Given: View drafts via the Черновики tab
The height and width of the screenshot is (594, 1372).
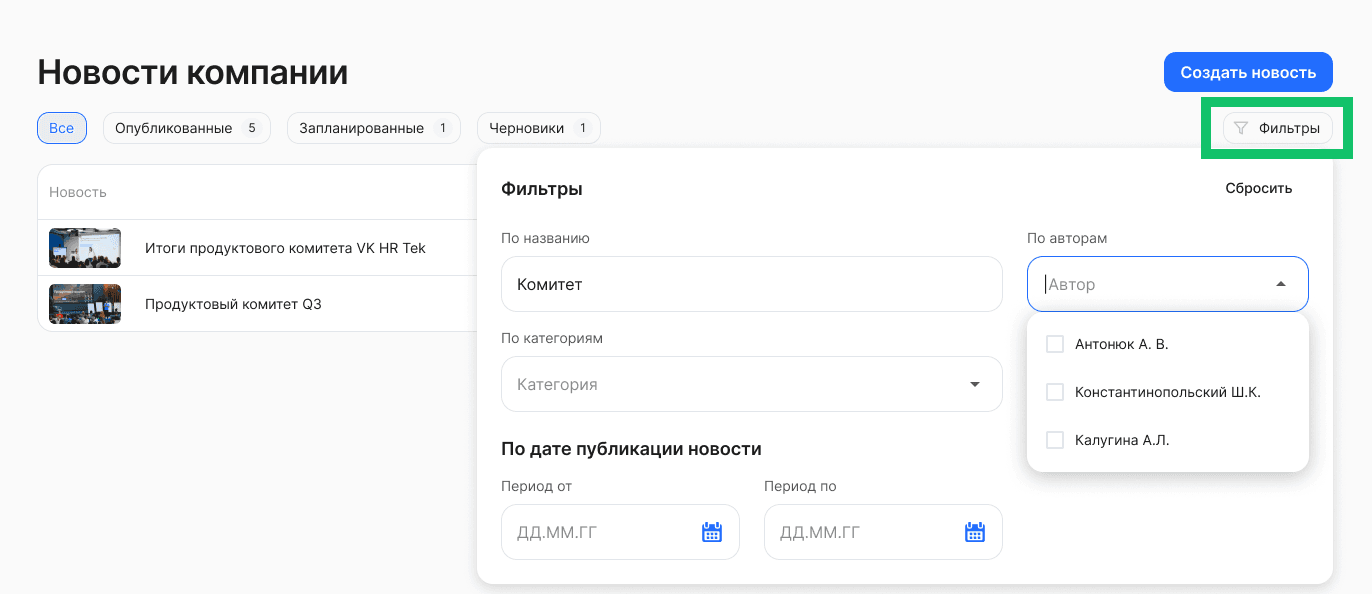Looking at the screenshot, I should 539,128.
